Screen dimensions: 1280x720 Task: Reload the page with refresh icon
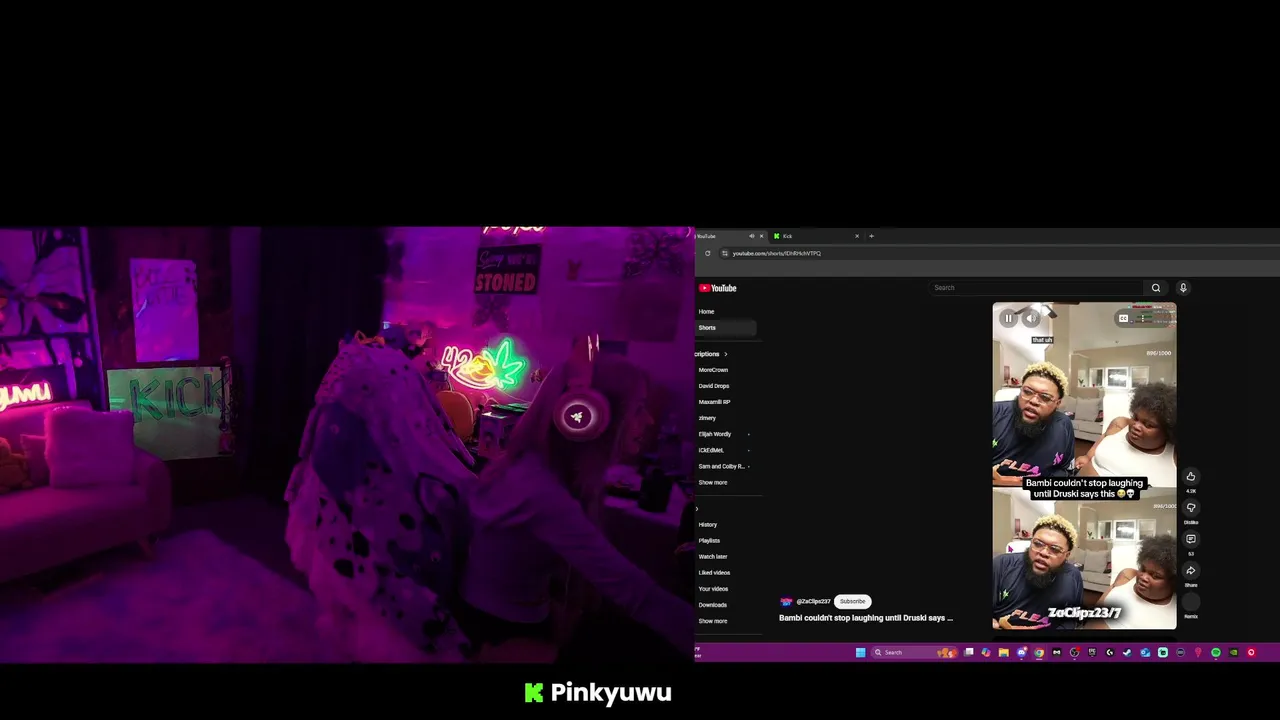point(708,253)
